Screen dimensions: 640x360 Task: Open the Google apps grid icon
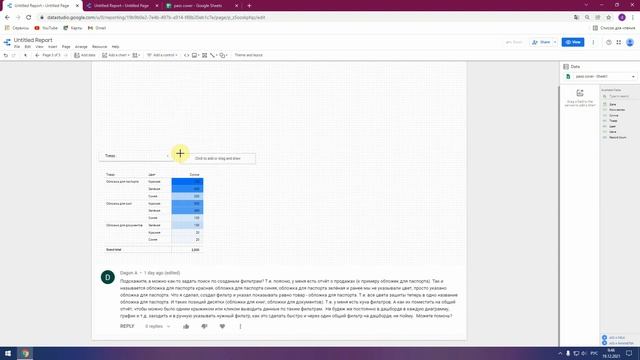pos(619,42)
